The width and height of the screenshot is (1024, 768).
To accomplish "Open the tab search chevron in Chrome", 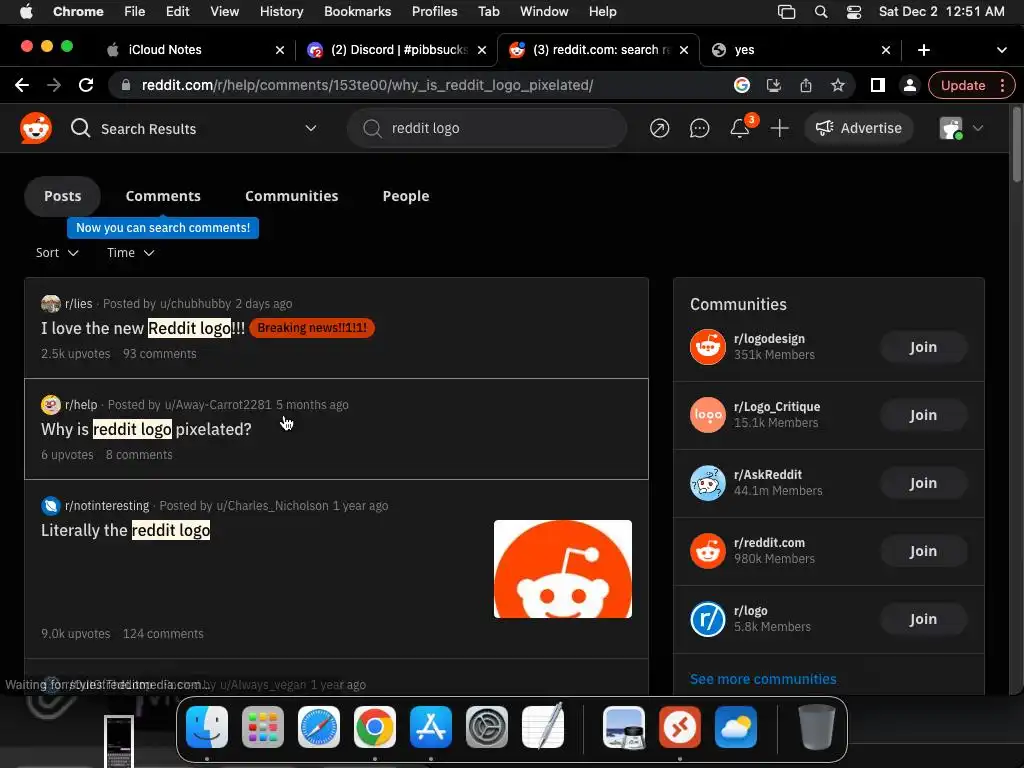I will (1002, 50).
